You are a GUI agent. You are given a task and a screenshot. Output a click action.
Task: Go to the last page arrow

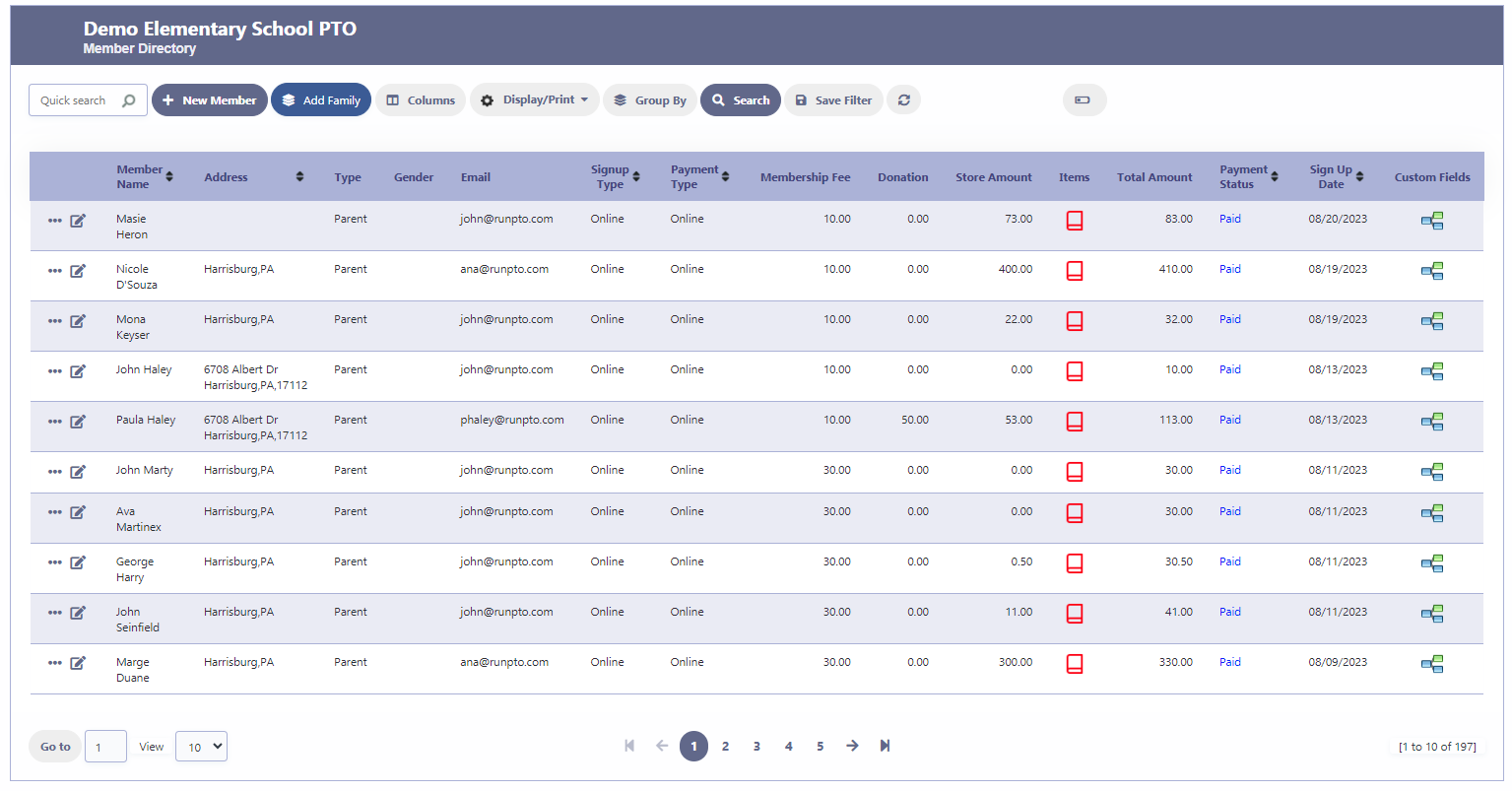[885, 746]
